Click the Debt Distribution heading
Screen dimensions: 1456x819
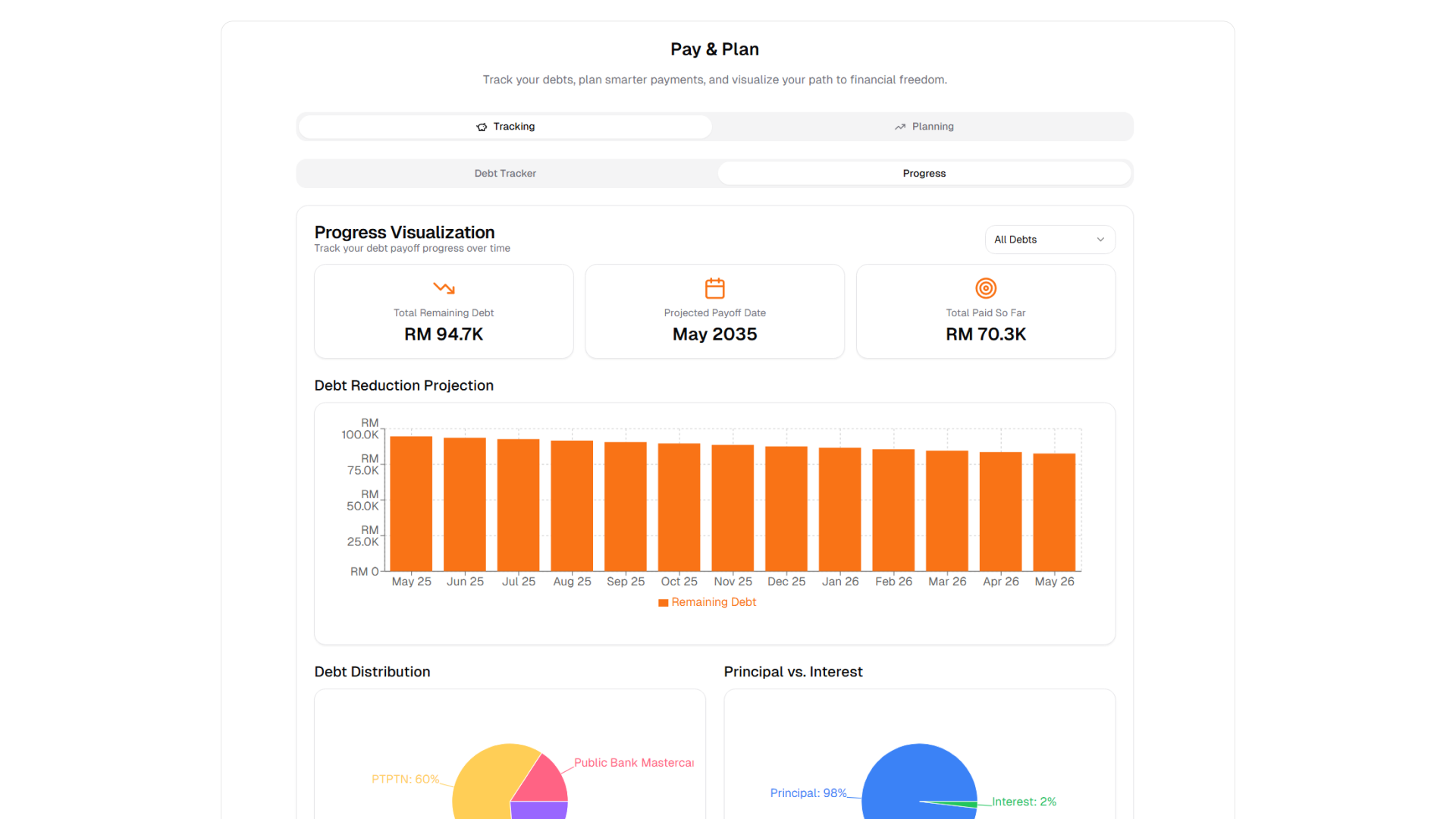tap(372, 672)
